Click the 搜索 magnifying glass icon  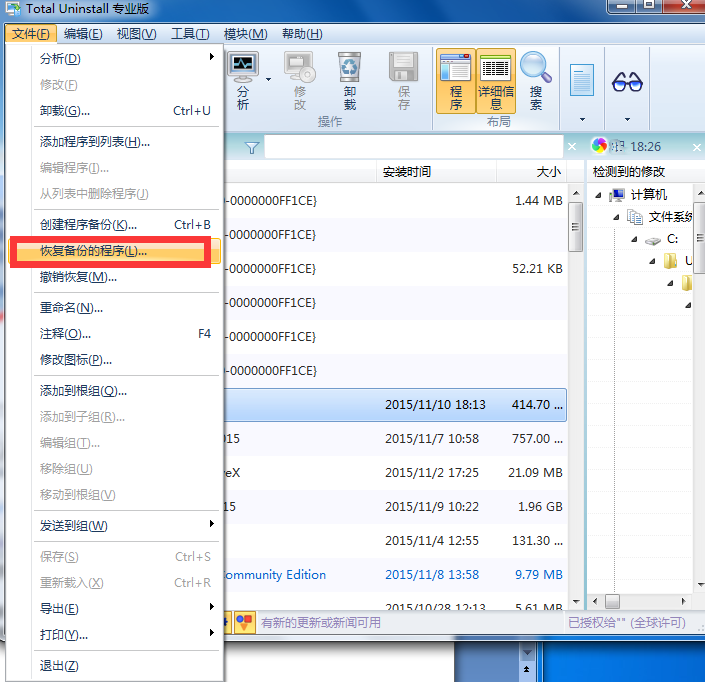point(536,70)
